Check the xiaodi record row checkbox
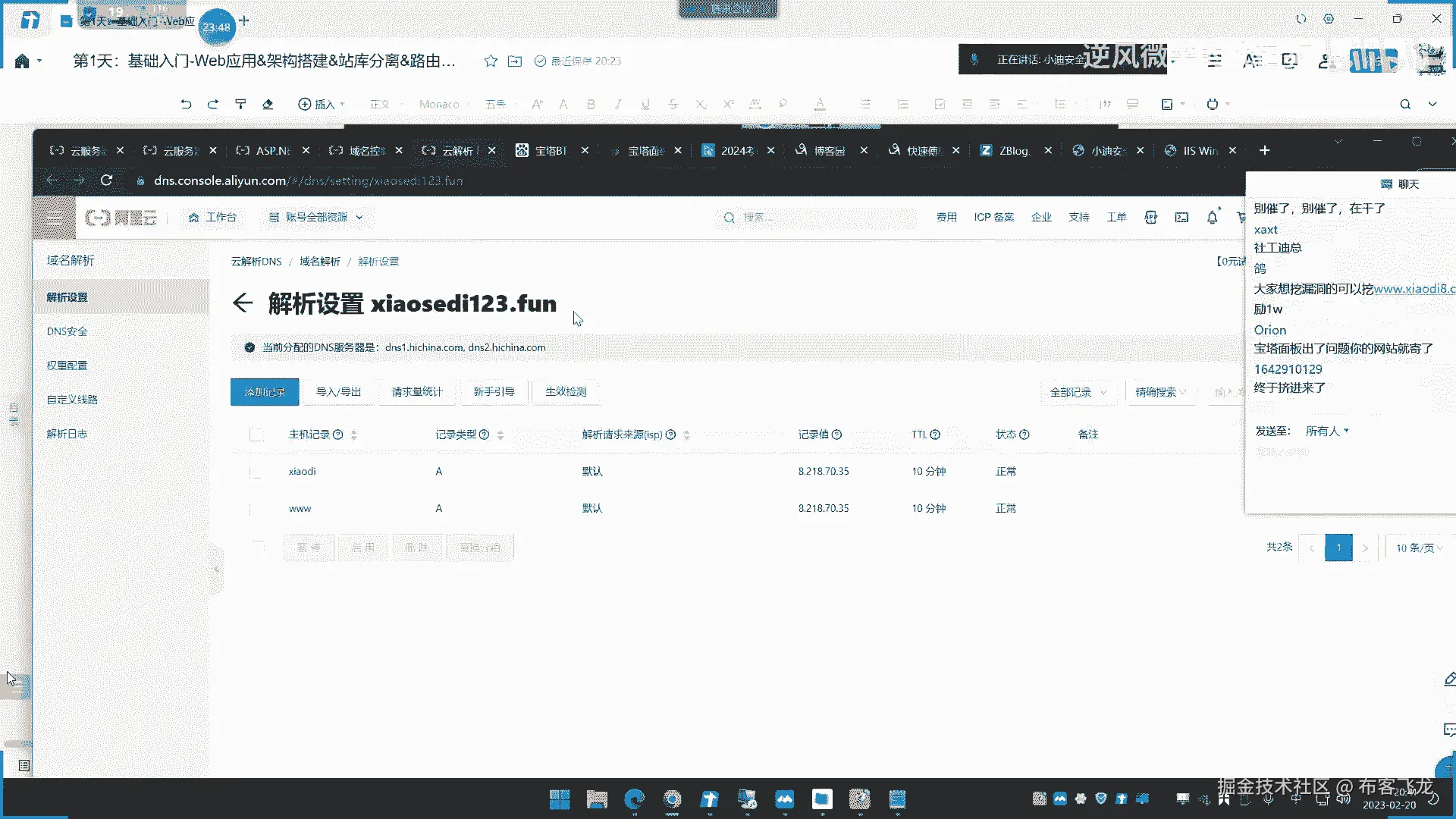 tap(256, 472)
